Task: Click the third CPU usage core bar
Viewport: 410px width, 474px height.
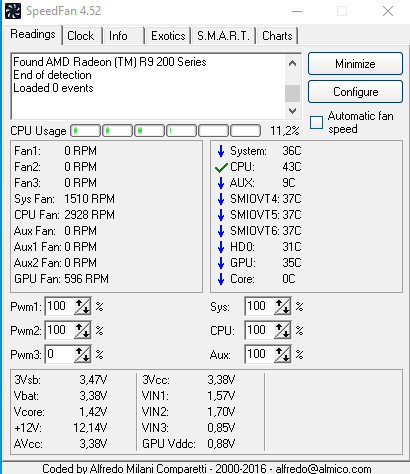Action: 150,131
